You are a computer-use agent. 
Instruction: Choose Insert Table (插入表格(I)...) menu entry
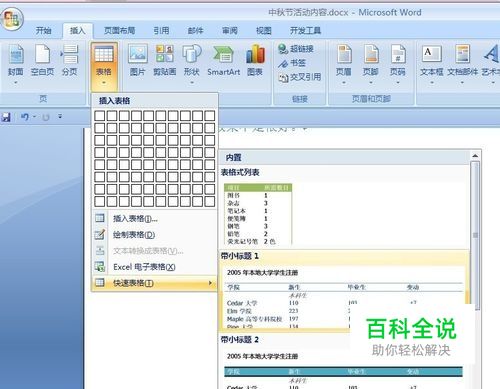tap(154, 219)
